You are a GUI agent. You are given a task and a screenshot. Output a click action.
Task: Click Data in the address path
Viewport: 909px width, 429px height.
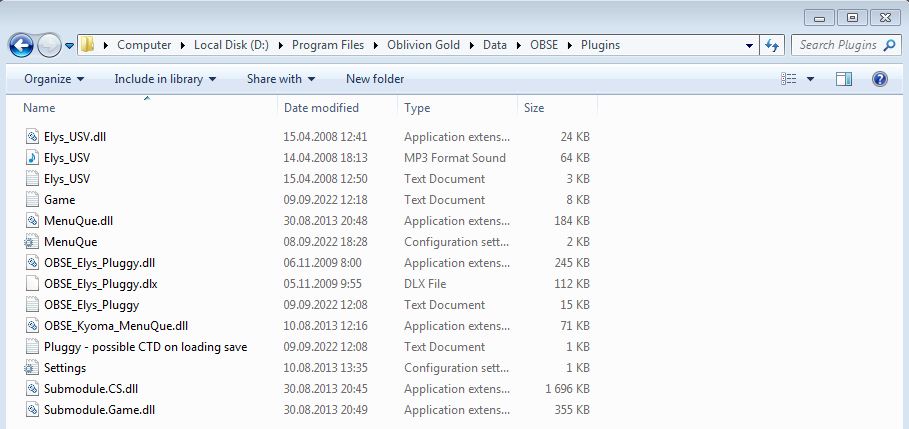(x=495, y=45)
